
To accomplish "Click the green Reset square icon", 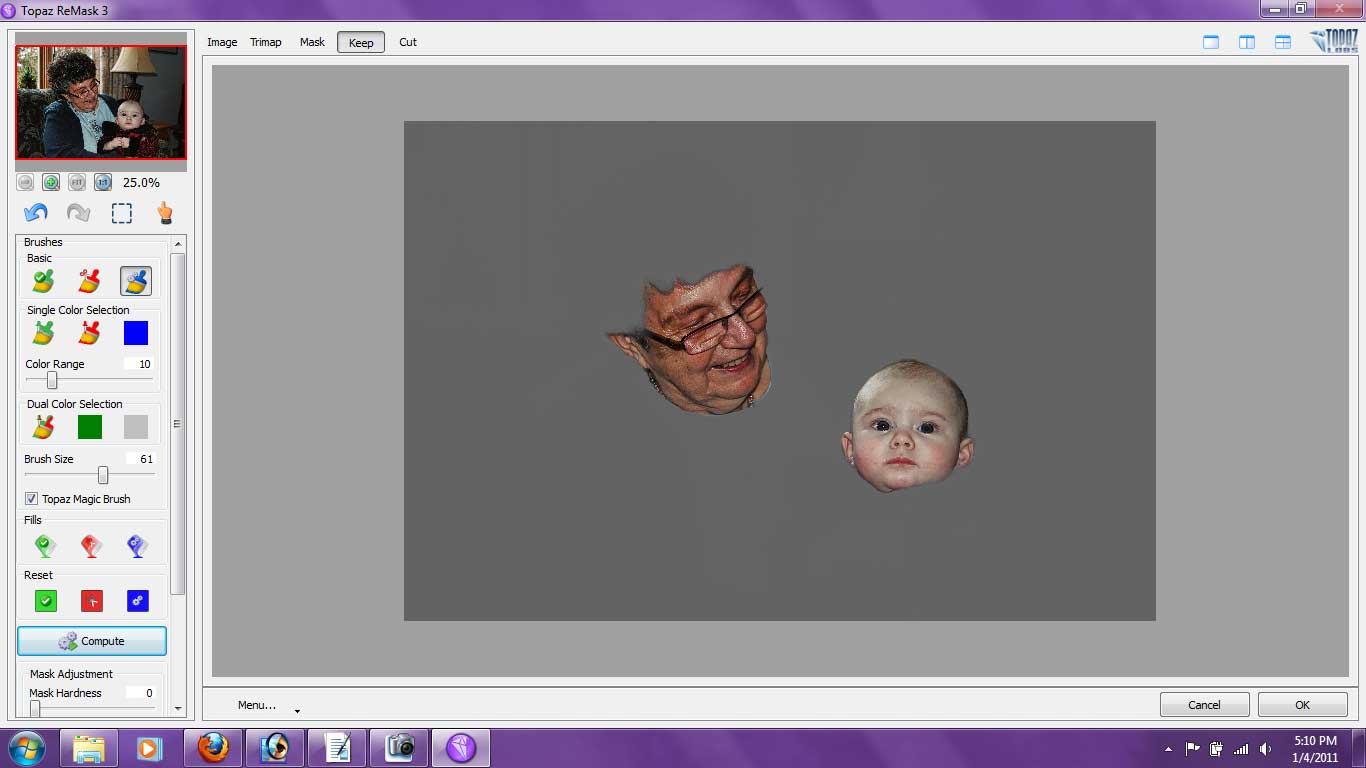I will pos(46,601).
